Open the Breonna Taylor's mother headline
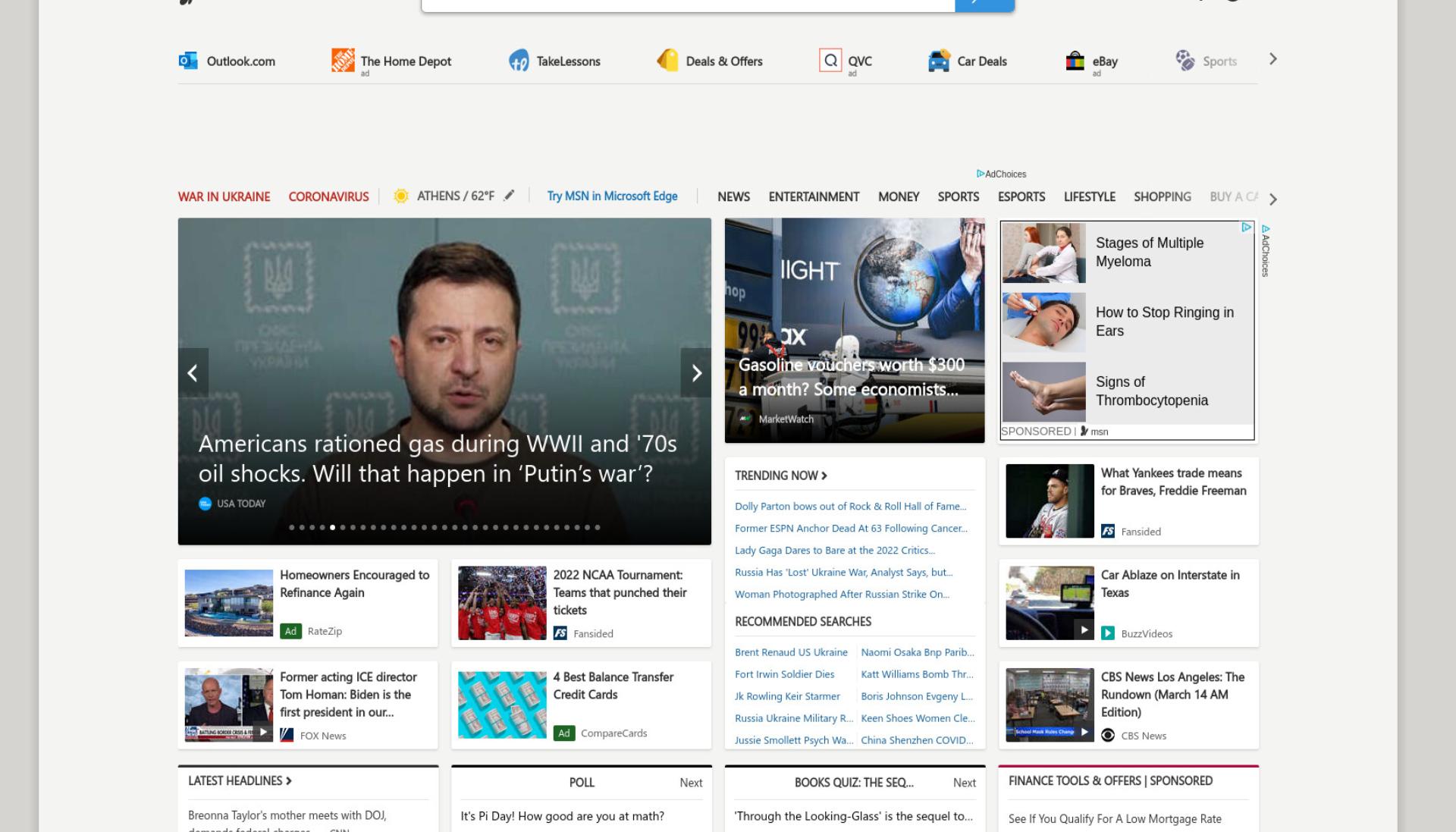The height and width of the screenshot is (832, 1456). pyautogui.click(x=287, y=821)
